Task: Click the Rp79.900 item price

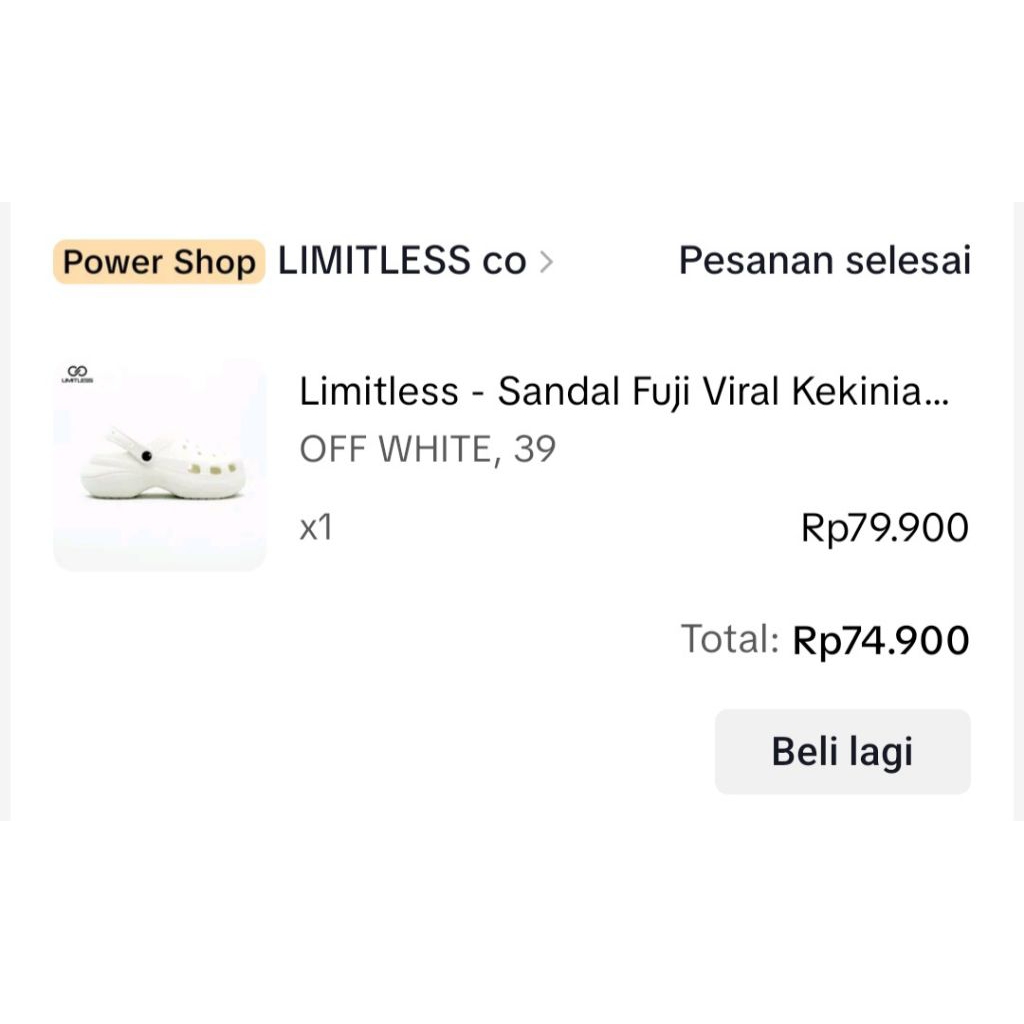Action: point(886,527)
